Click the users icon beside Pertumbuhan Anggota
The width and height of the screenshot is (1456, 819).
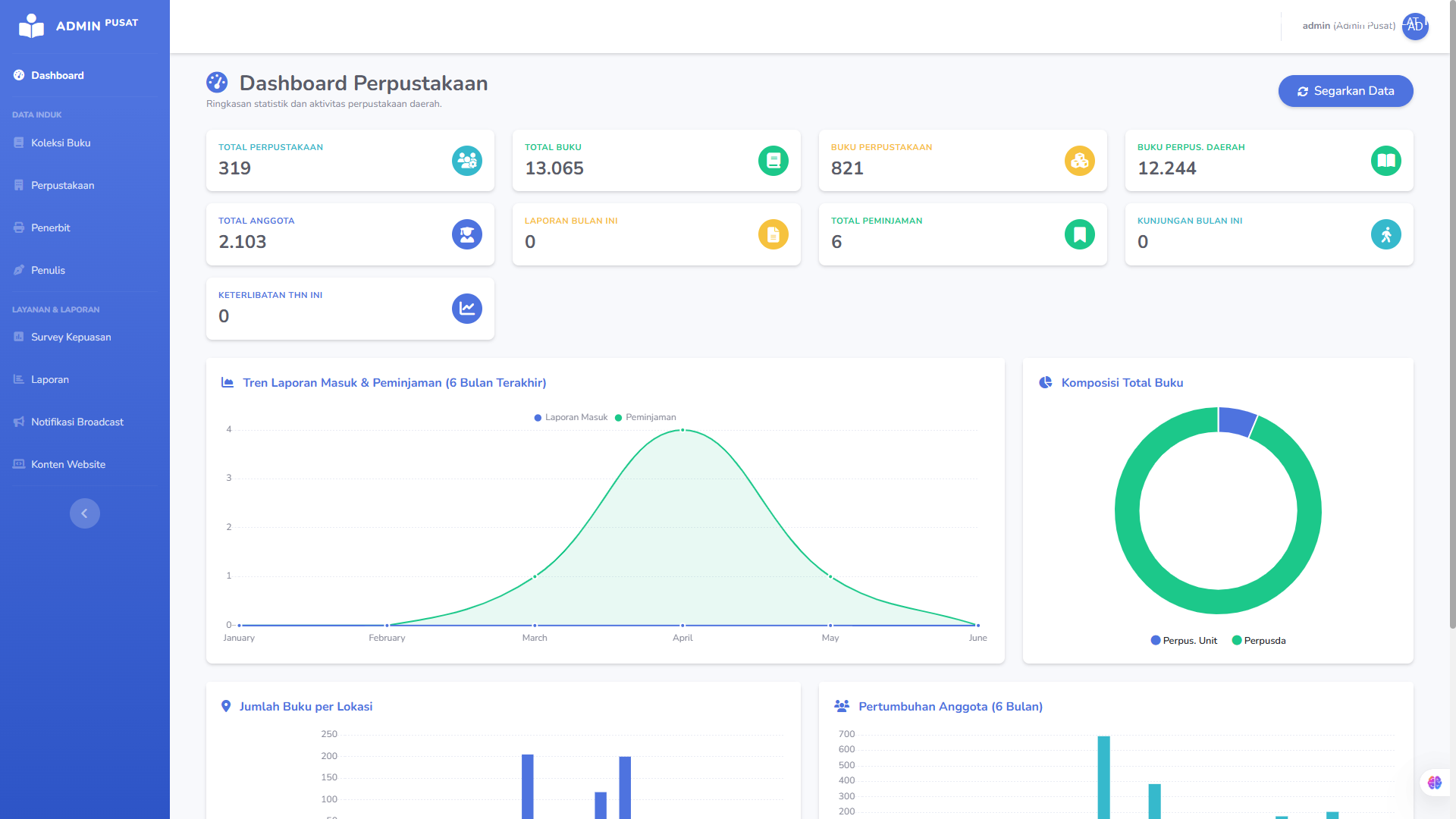[x=842, y=706]
